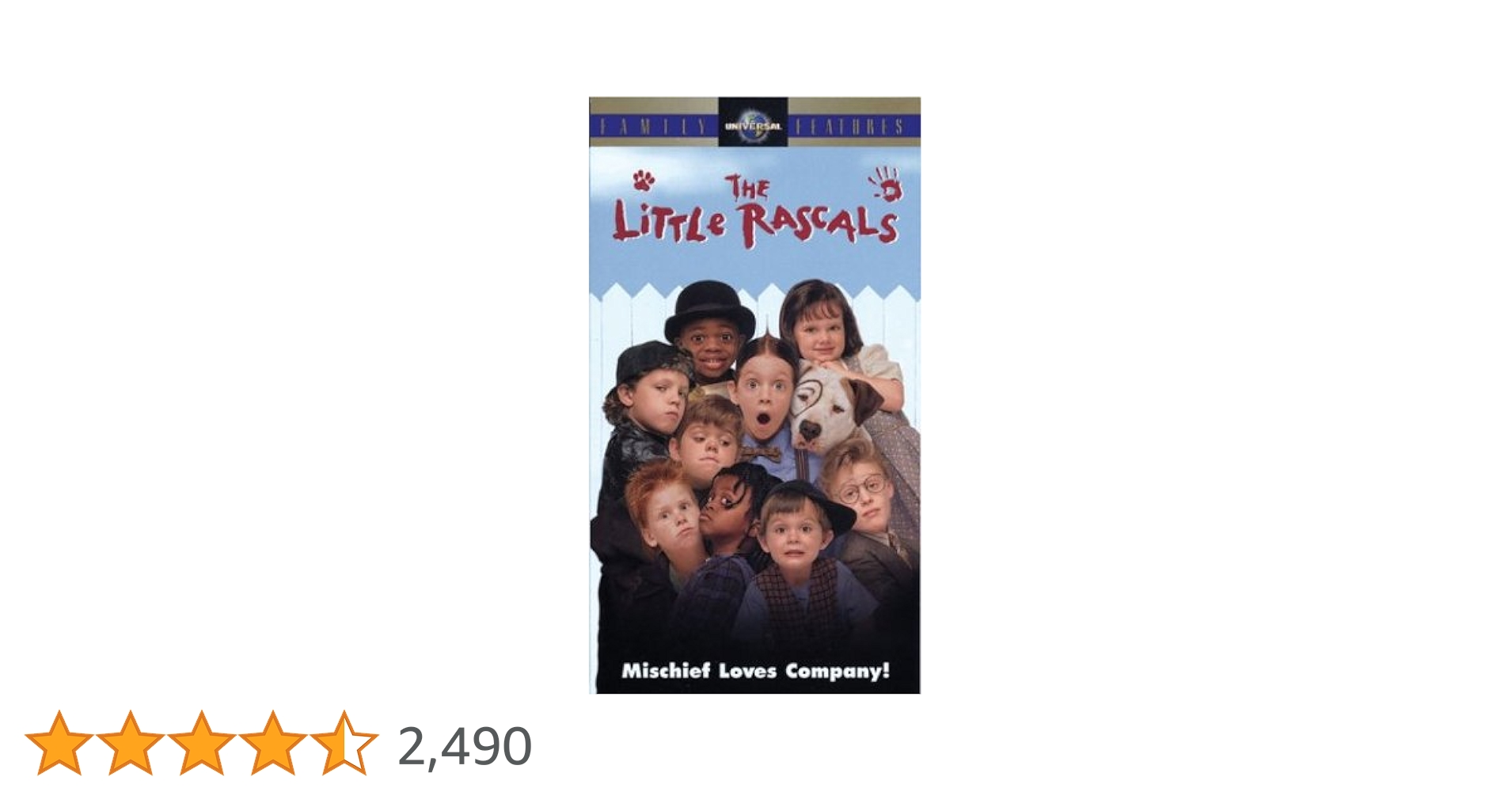Click the first gold rating star

click(59, 743)
